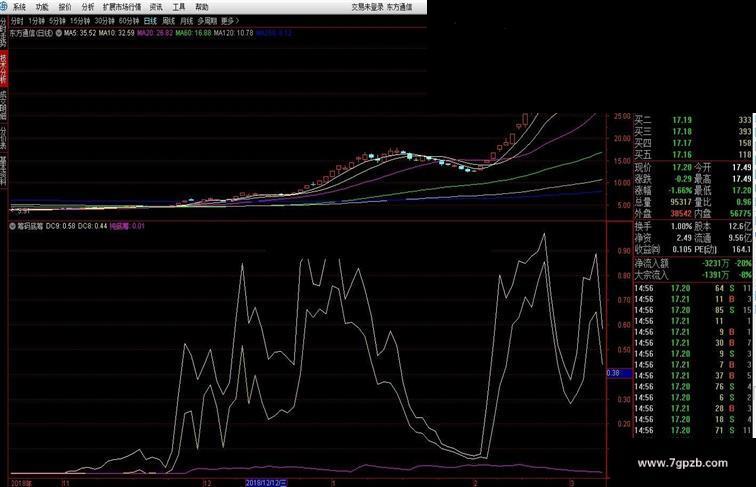
Task: Click the 12 month label on time axis
Action: 206,483
